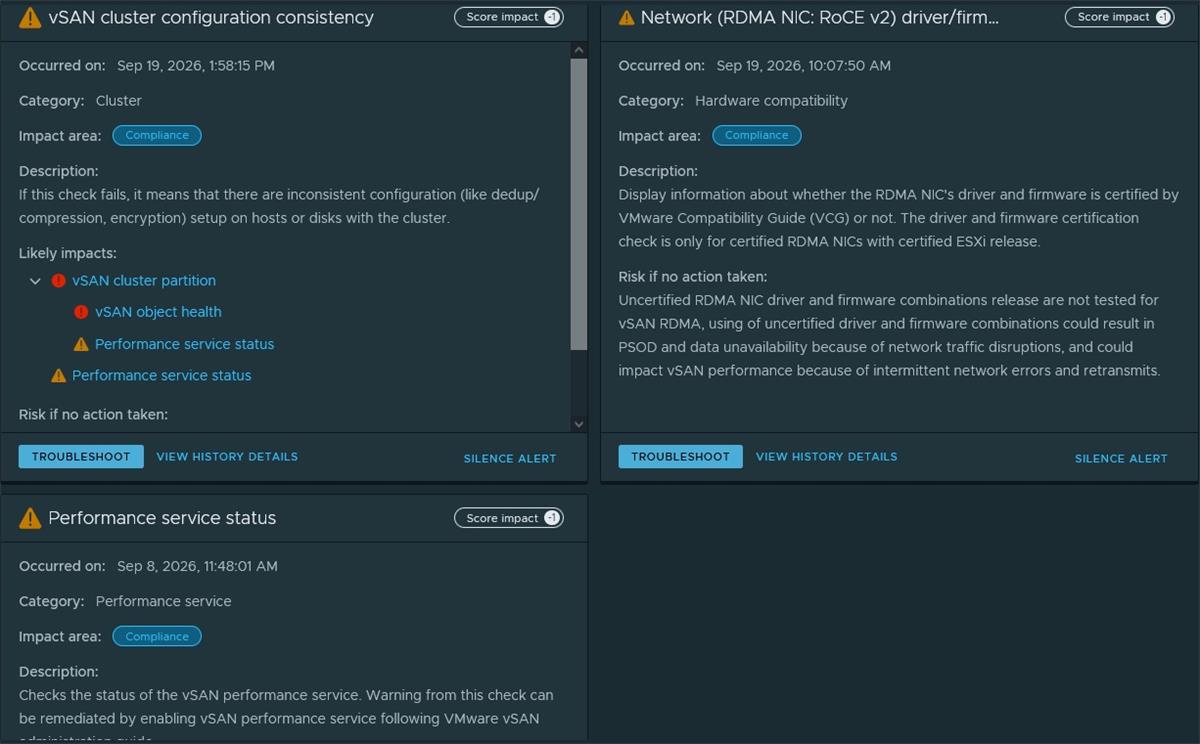Click the timestamp 'Sep 8, 2026, 11:48:01 AM'

[x=197, y=566]
